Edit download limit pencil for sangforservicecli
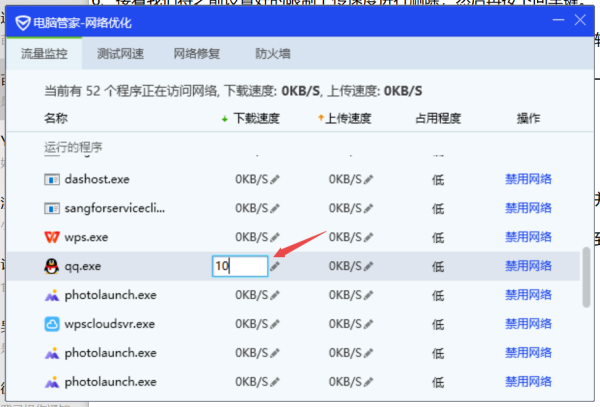 (x=275, y=208)
